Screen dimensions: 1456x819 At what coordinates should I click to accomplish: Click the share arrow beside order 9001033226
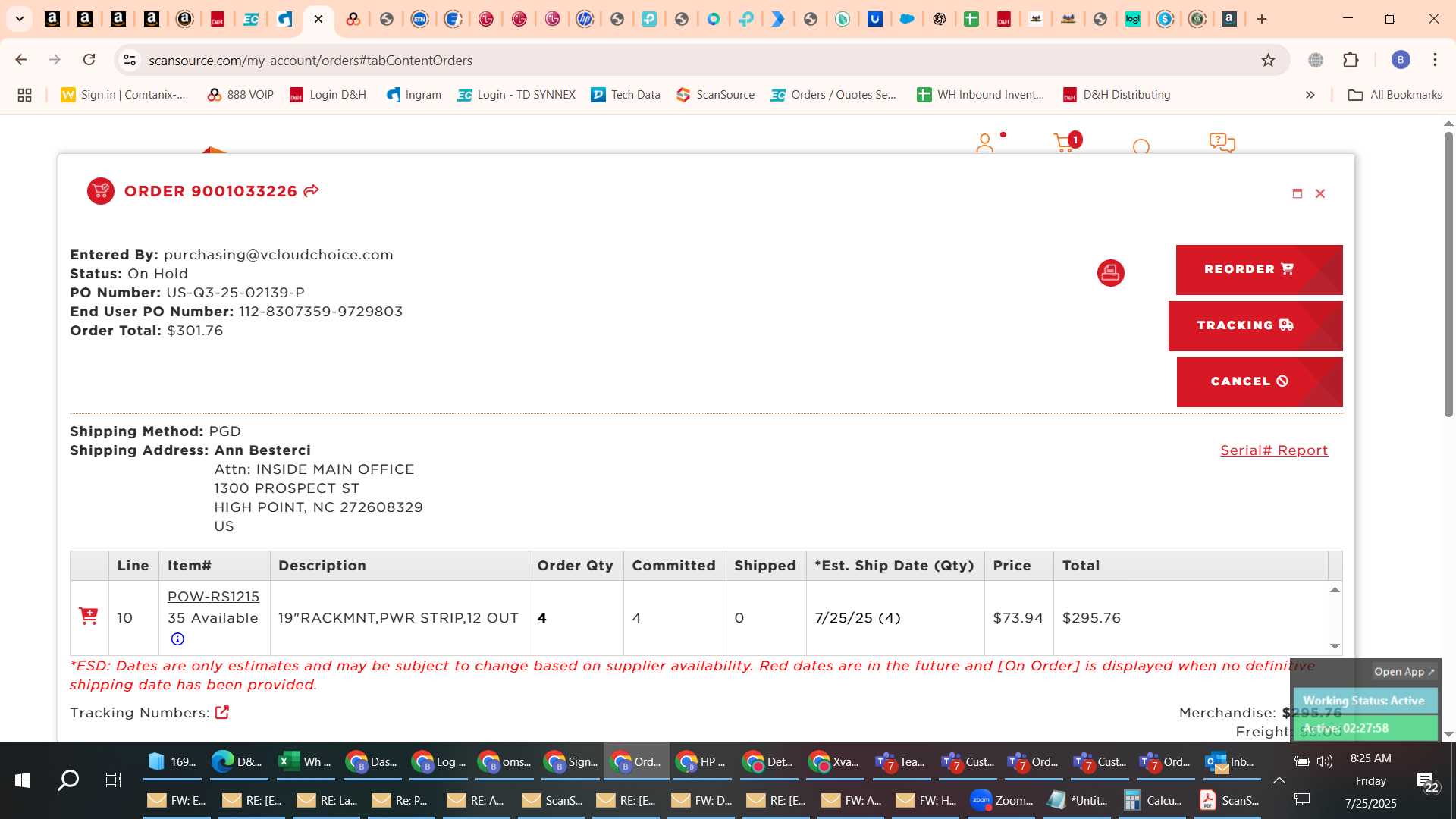(x=311, y=191)
